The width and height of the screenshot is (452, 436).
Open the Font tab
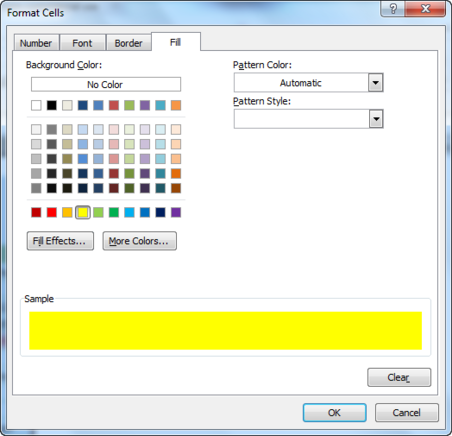tap(82, 43)
